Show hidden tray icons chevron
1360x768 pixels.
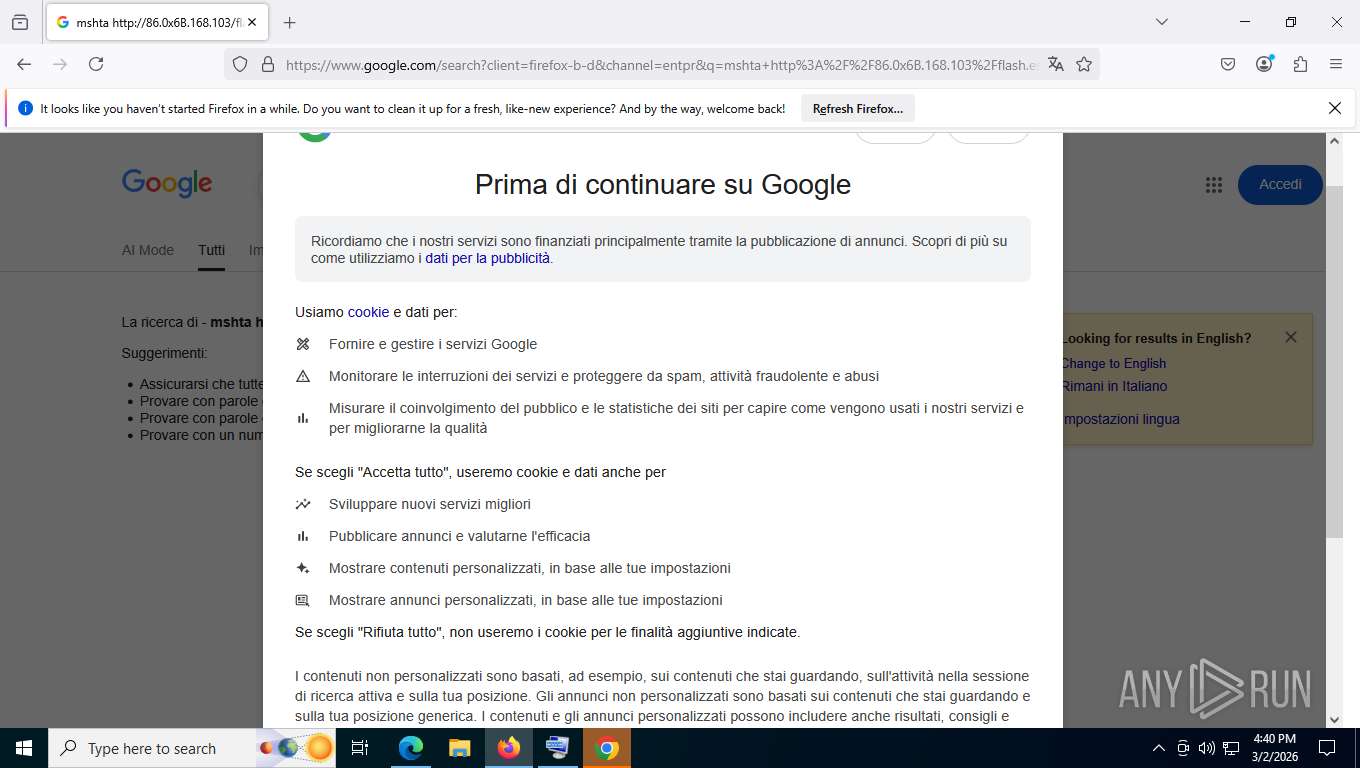[1159, 748]
